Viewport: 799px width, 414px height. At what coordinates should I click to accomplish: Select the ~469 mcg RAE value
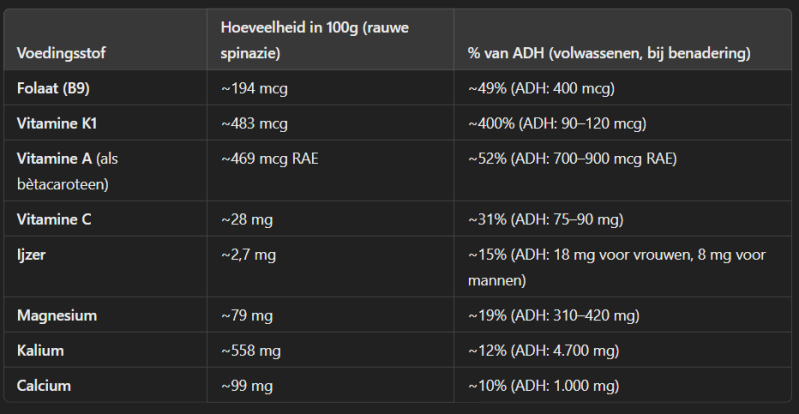click(269, 158)
